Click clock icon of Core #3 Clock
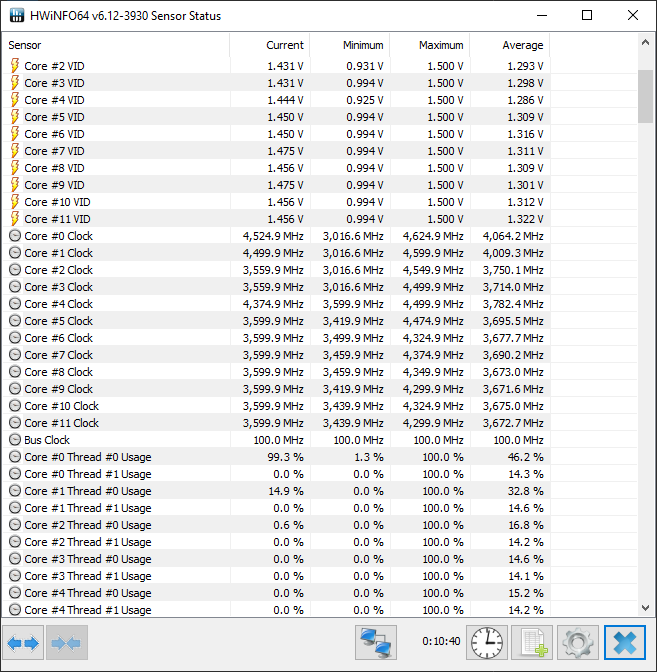This screenshot has height=672, width=657. coord(15,287)
